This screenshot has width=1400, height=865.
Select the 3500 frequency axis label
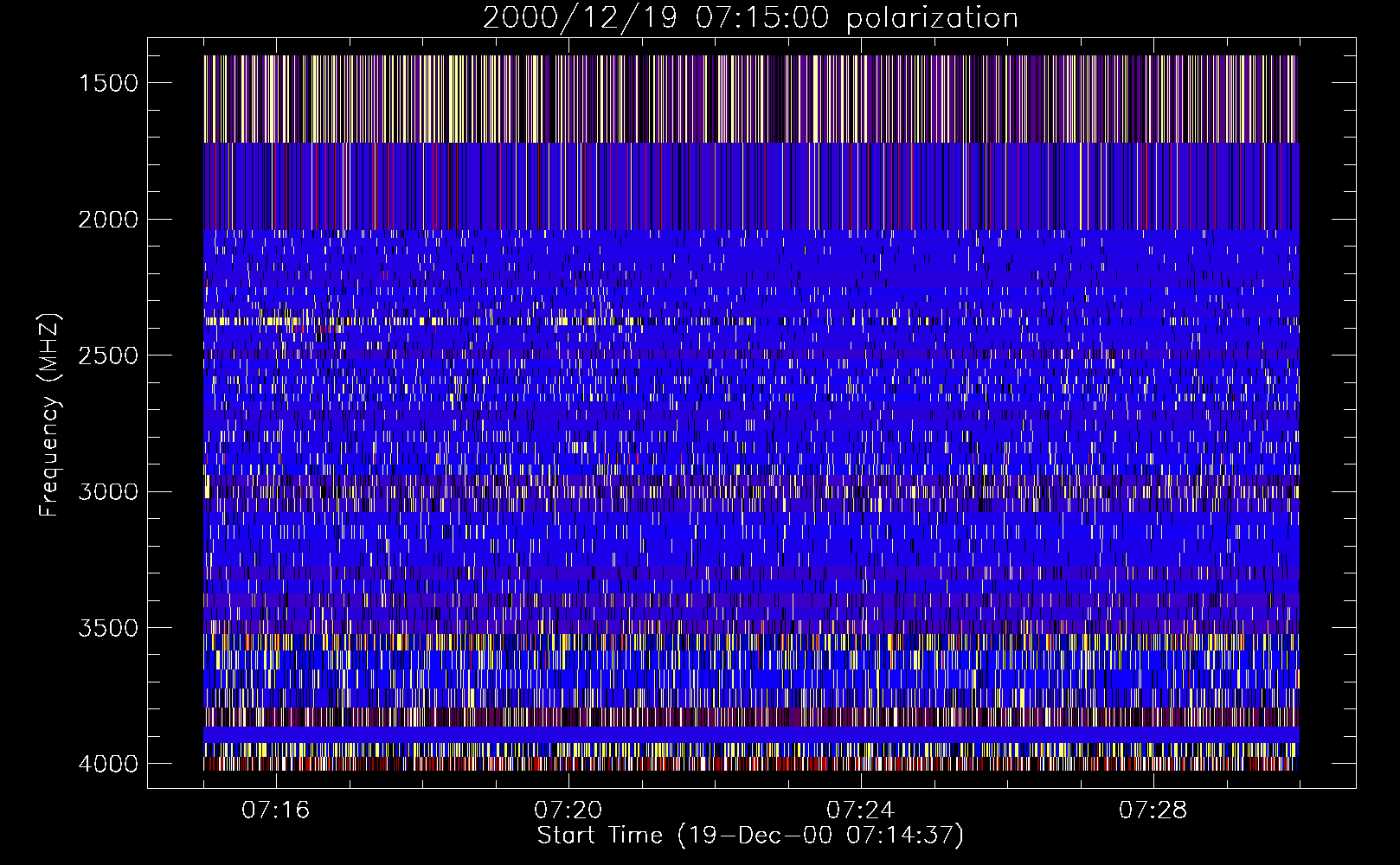pos(108,628)
